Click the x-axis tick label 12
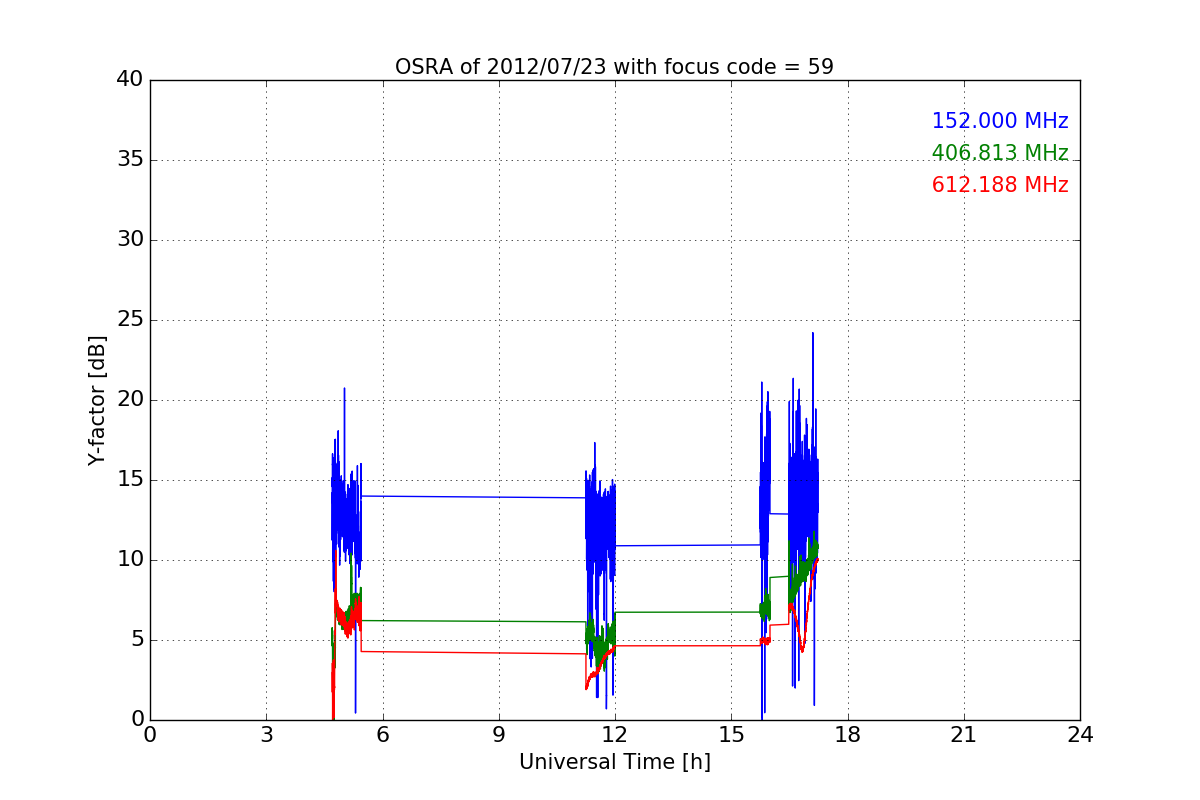The image size is (1200, 800). pyautogui.click(x=614, y=735)
